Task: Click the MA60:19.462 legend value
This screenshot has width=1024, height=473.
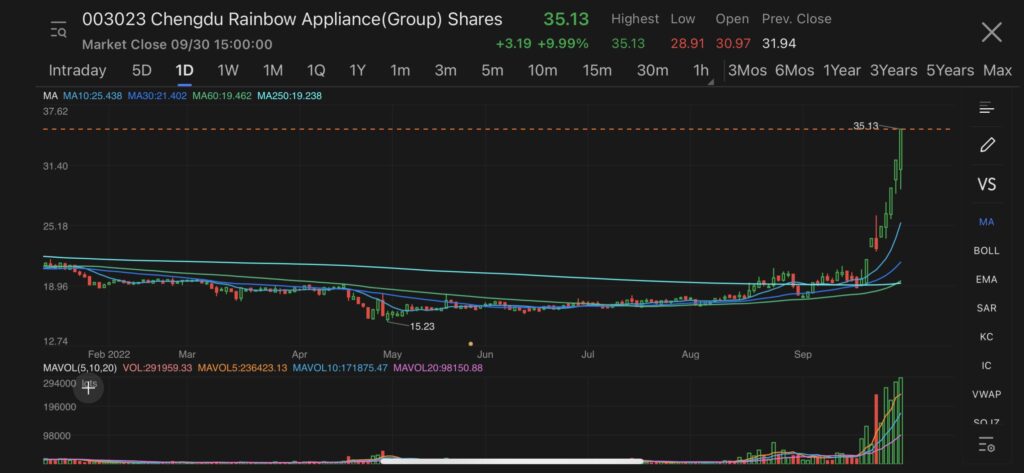Action: pos(221,96)
